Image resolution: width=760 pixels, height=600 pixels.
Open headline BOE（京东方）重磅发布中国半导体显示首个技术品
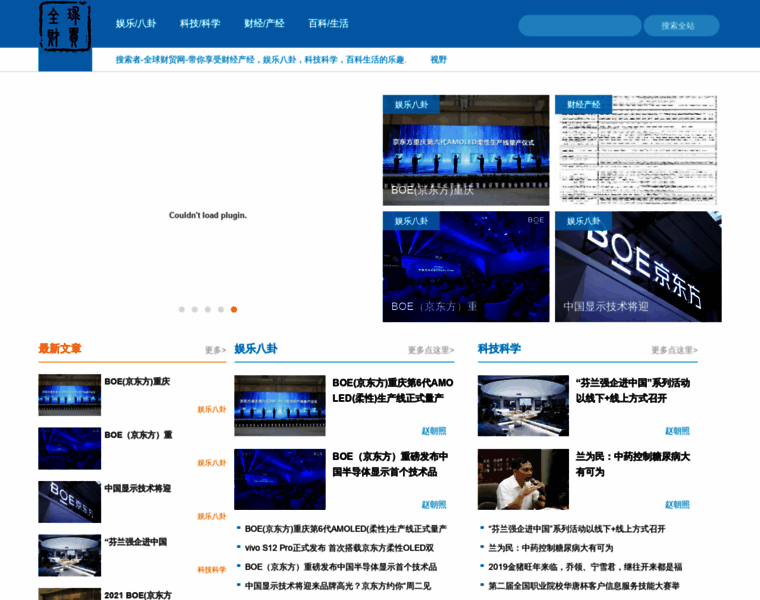[390, 464]
